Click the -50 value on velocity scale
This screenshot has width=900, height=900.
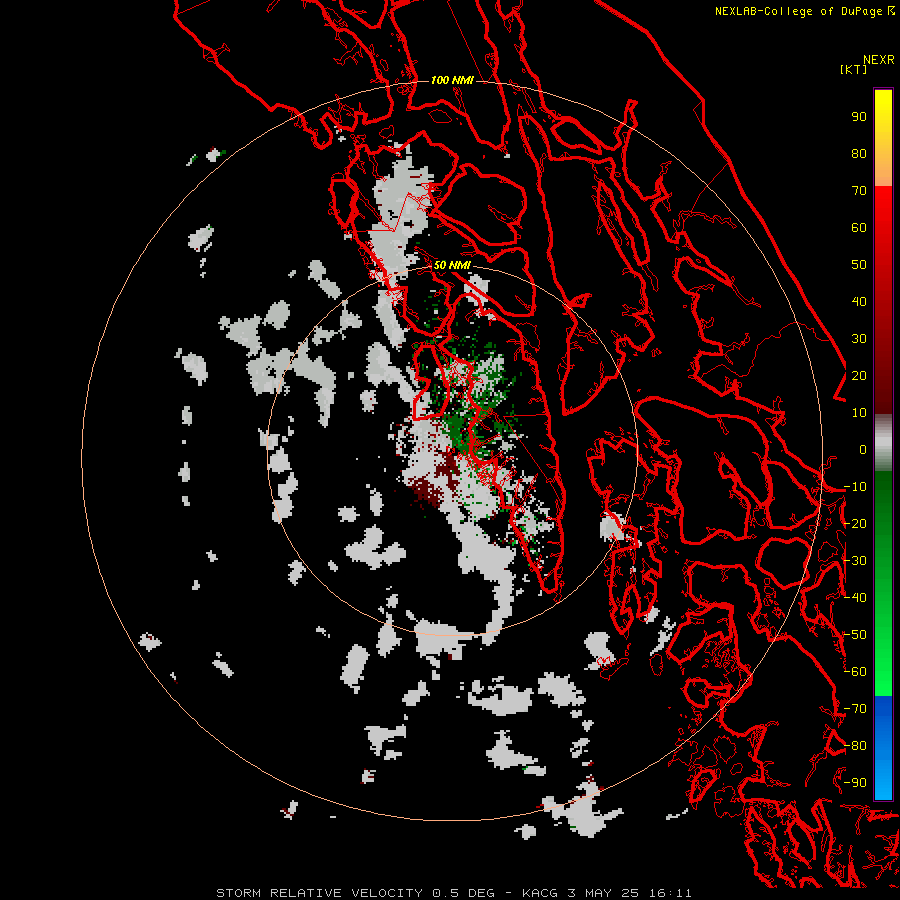click(x=855, y=635)
